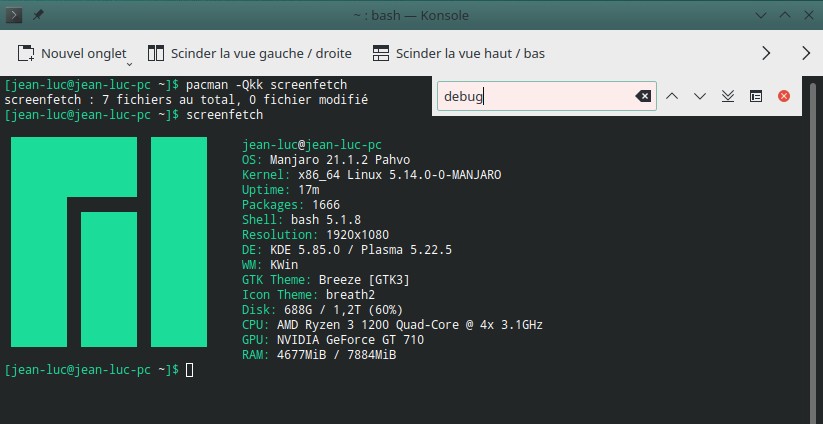Click the 'Shell: bash 5.1.8' line
The image size is (823, 424).
301,219
